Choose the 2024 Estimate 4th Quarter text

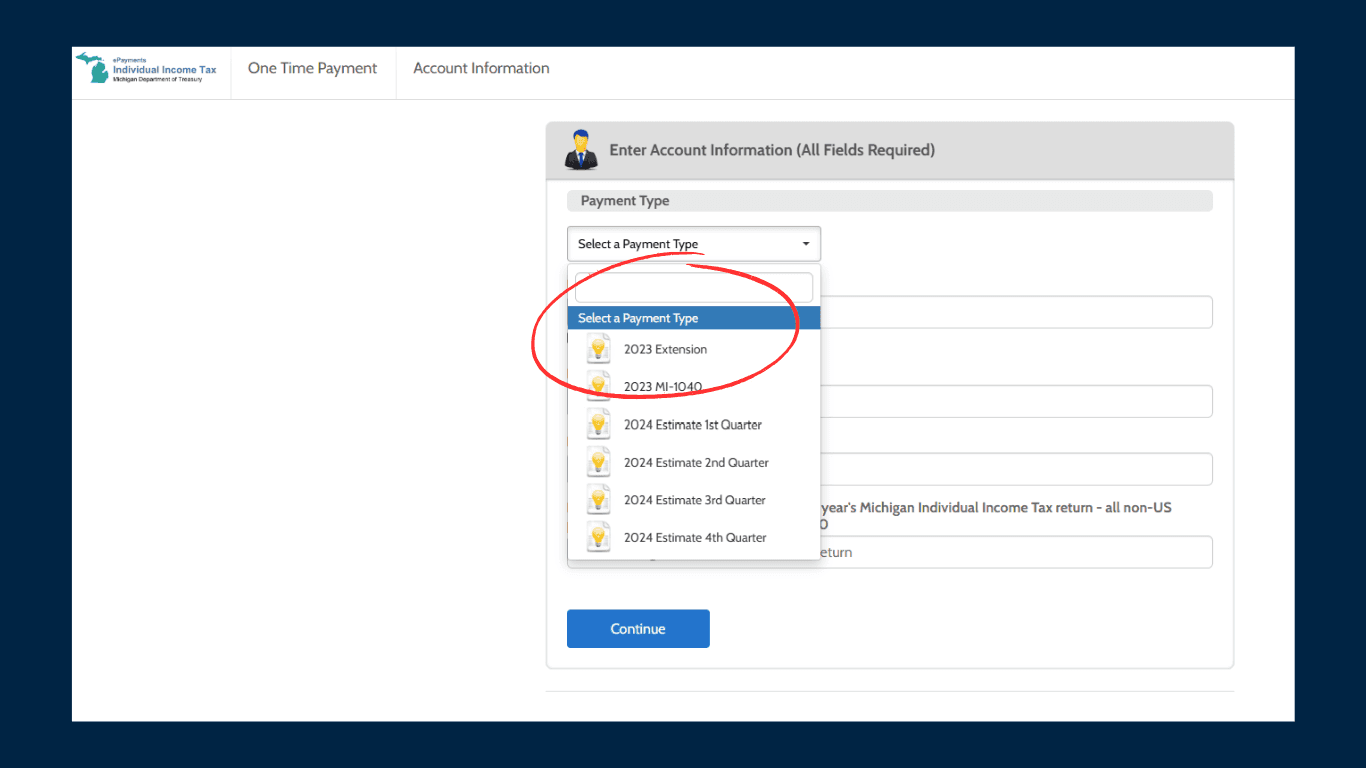pos(695,537)
